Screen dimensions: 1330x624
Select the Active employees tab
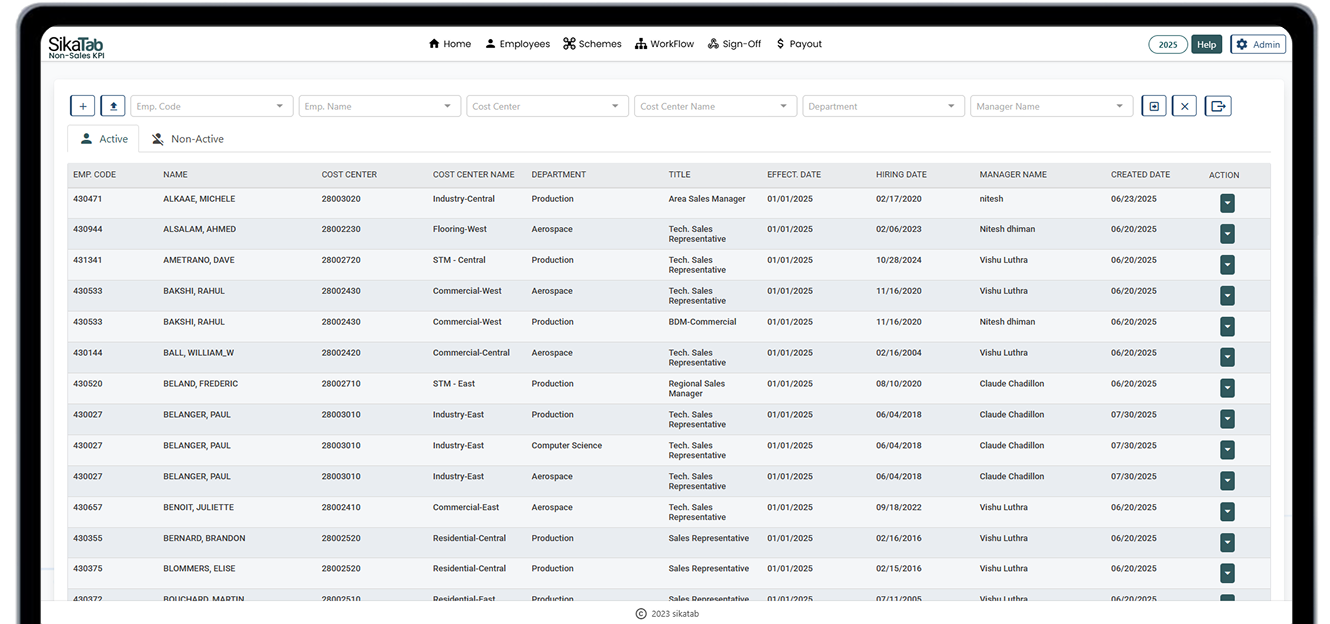[104, 139]
